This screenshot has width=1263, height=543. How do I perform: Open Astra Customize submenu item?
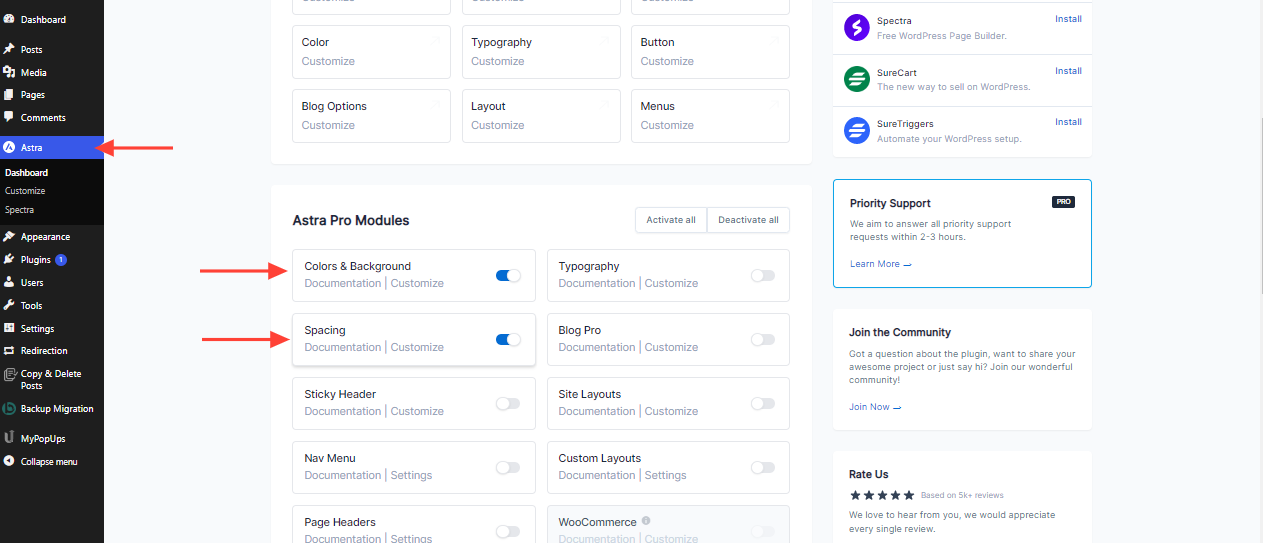coord(25,191)
